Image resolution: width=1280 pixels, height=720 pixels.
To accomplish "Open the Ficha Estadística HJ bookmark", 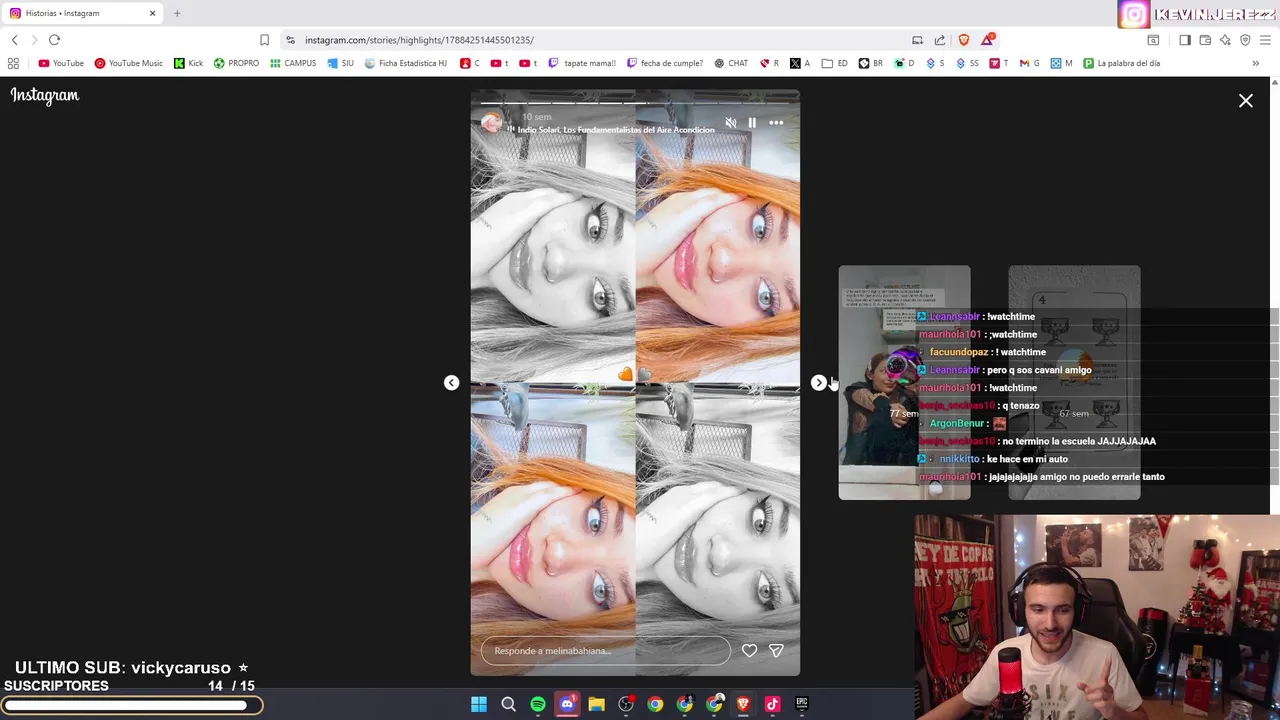I will [x=405, y=63].
